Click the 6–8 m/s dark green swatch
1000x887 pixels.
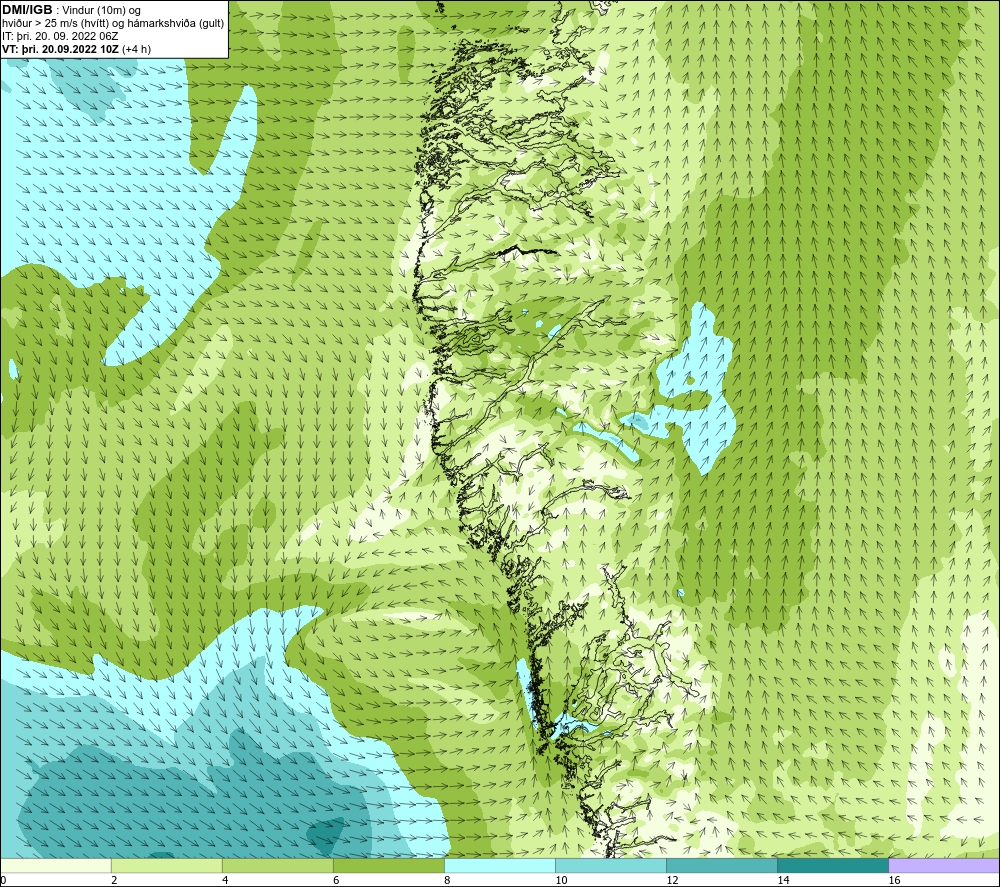(388, 865)
